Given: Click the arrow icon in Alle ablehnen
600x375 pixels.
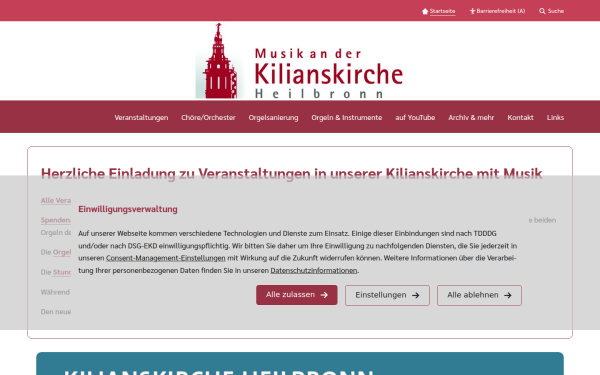Looking at the screenshot, I should pos(508,295).
